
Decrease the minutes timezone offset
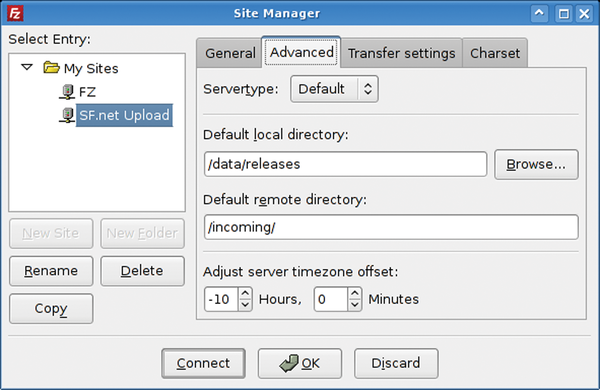coord(355,305)
